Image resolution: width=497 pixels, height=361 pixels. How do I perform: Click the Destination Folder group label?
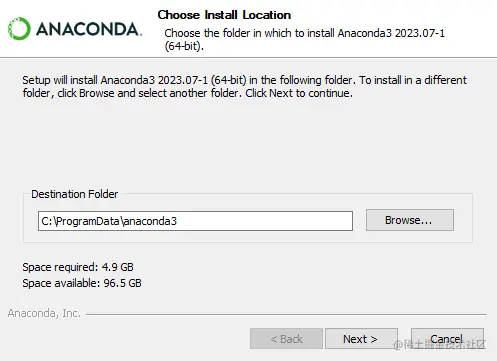tap(75, 194)
